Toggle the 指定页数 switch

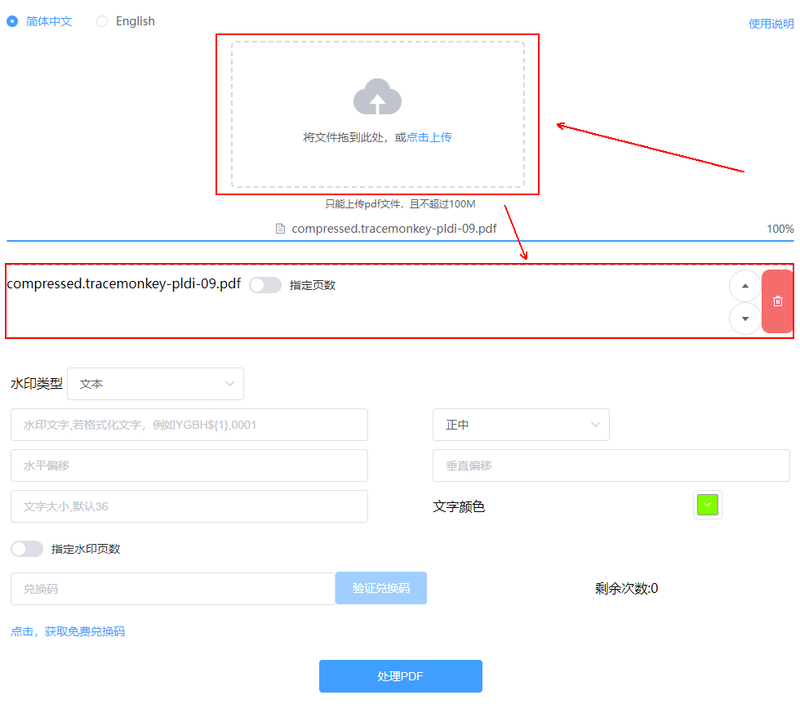[x=265, y=285]
